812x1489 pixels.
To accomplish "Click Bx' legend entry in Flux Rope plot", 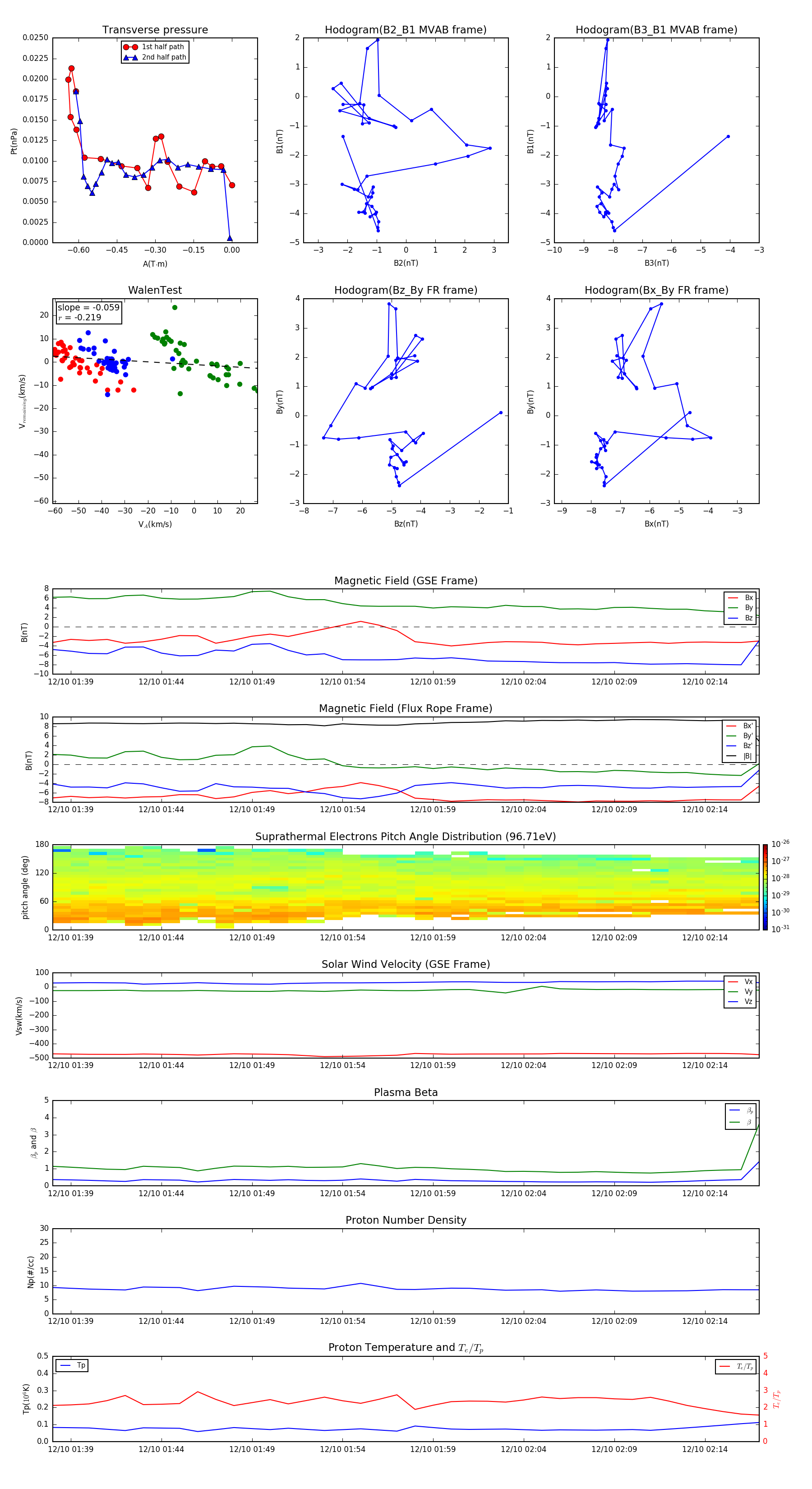I will pos(739,726).
